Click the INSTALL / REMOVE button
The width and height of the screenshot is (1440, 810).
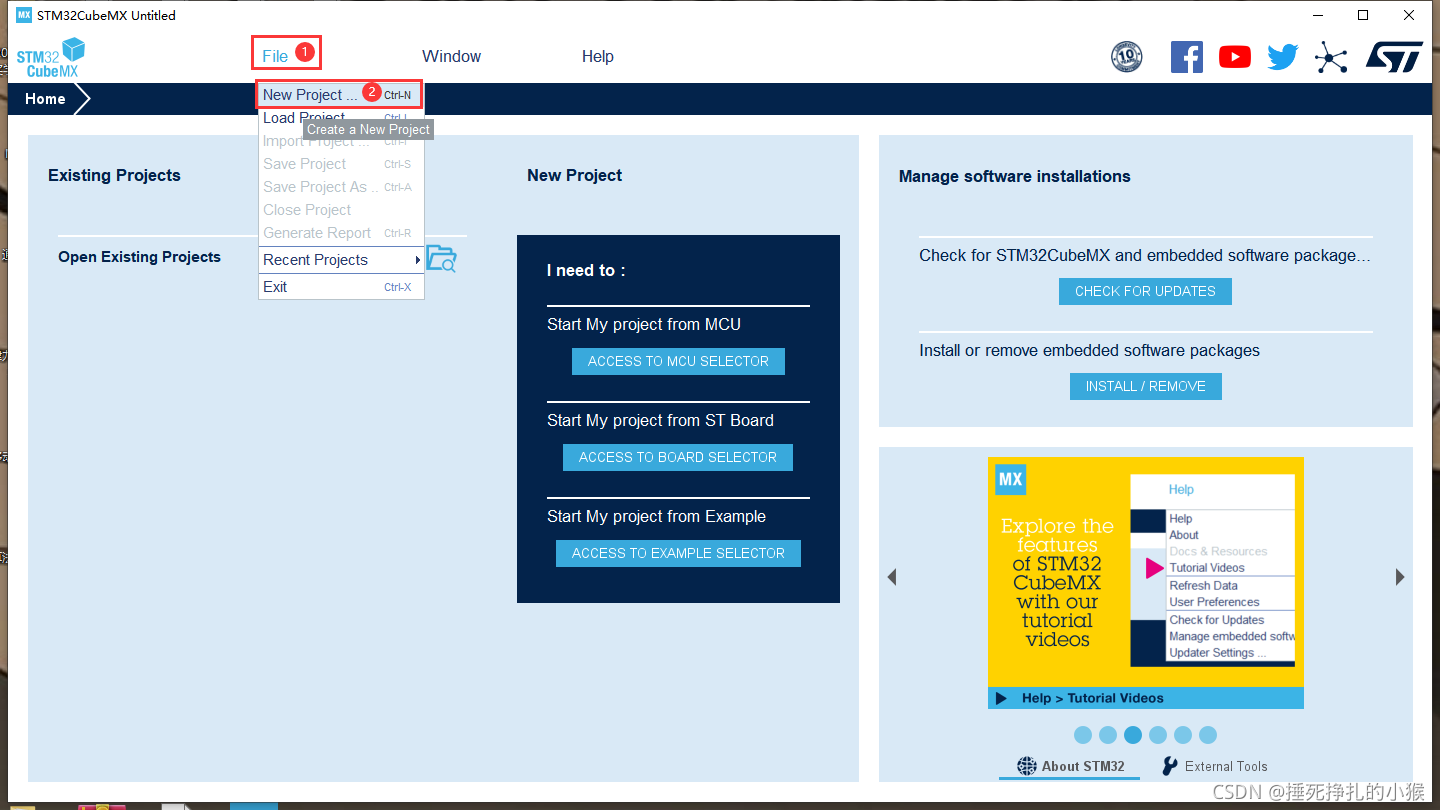1145,386
